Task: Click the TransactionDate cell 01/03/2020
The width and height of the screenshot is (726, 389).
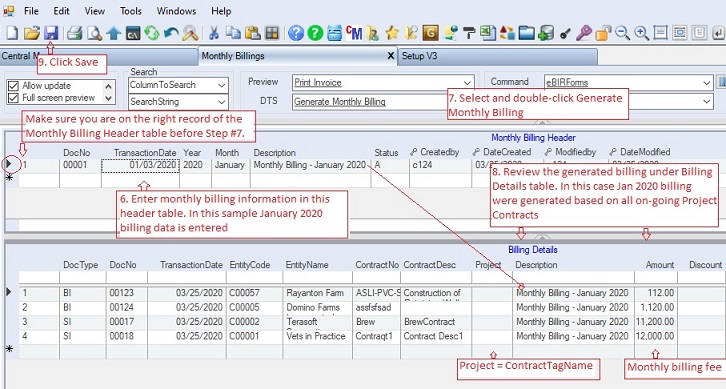Action: 140,165
